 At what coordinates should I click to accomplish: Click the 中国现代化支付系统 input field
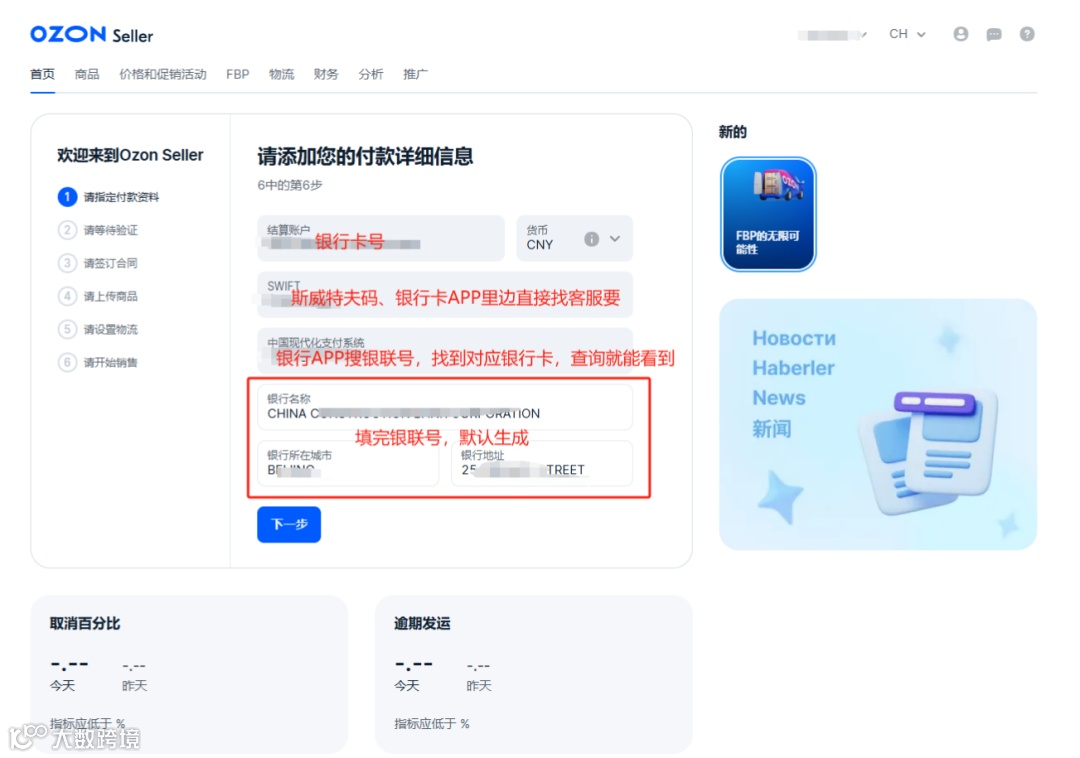[x=445, y=351]
